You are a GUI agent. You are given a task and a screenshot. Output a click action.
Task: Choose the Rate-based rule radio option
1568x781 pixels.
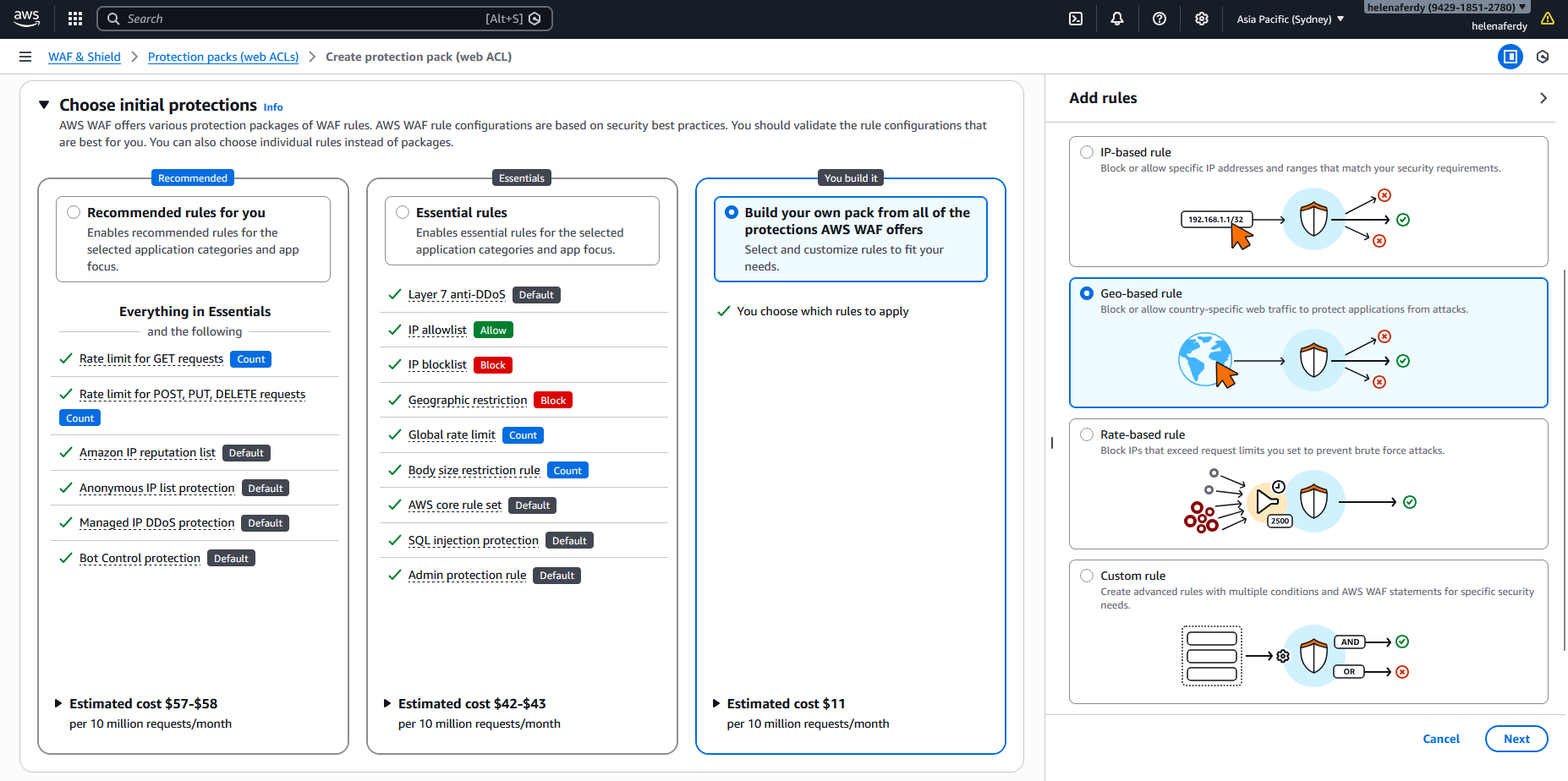click(x=1087, y=434)
